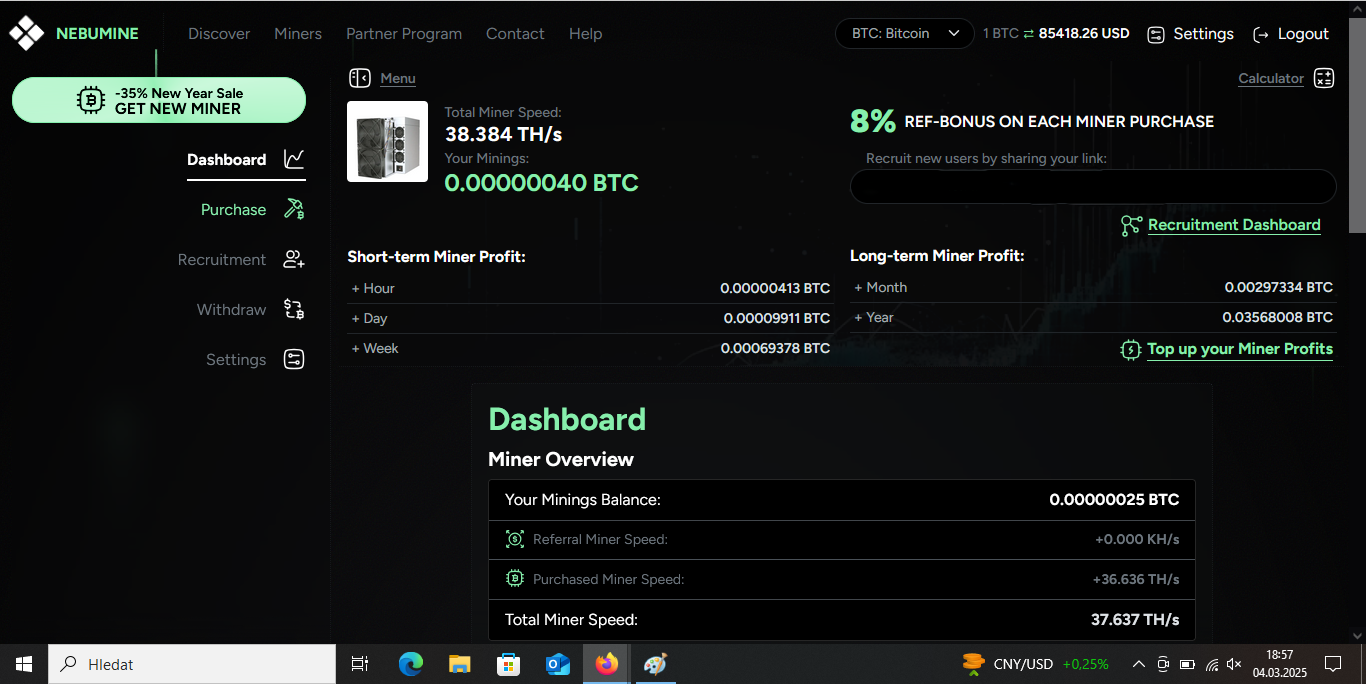This screenshot has width=1366, height=684.
Task: Click the Nebumine logo icon
Action: point(27,34)
